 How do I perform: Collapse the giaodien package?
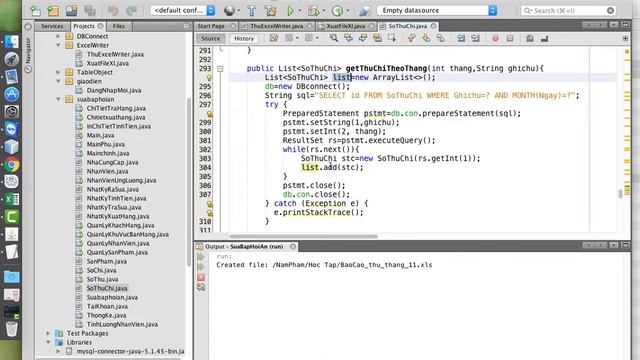[58, 81]
